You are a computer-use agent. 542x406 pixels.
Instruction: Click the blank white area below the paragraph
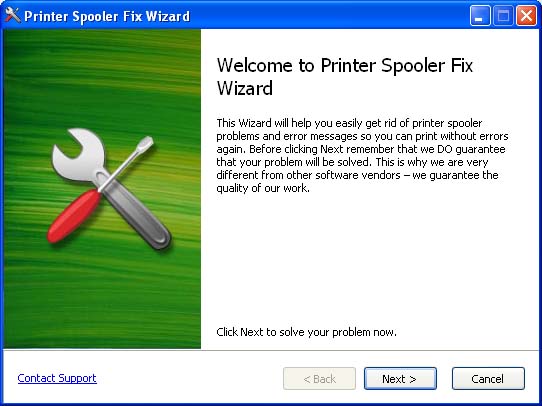tap(370, 259)
